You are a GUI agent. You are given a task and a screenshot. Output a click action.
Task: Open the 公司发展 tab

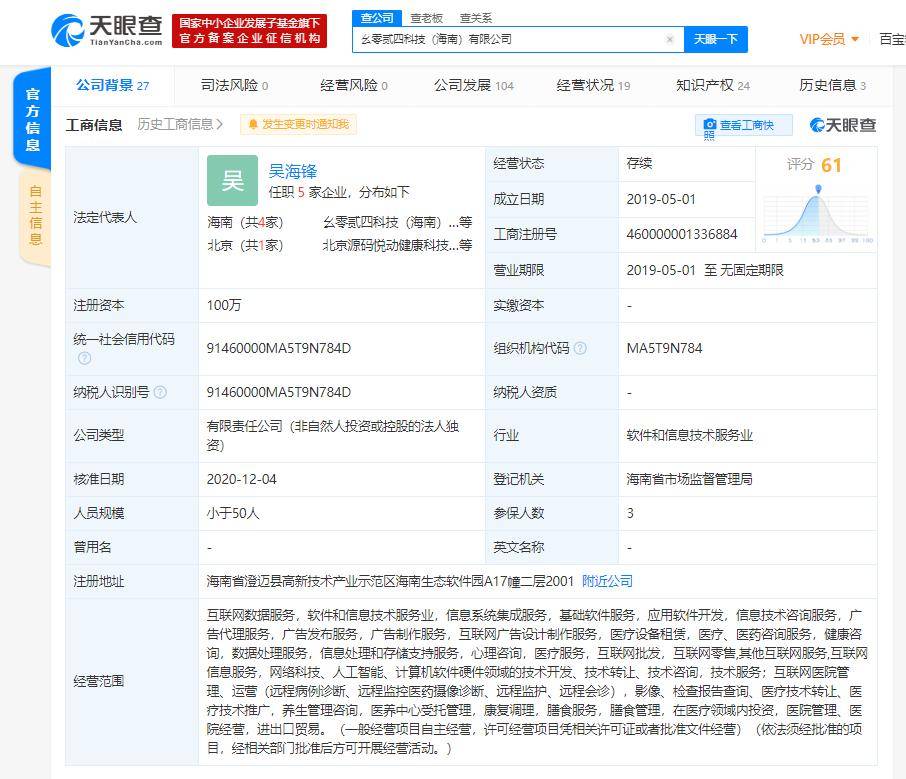474,86
